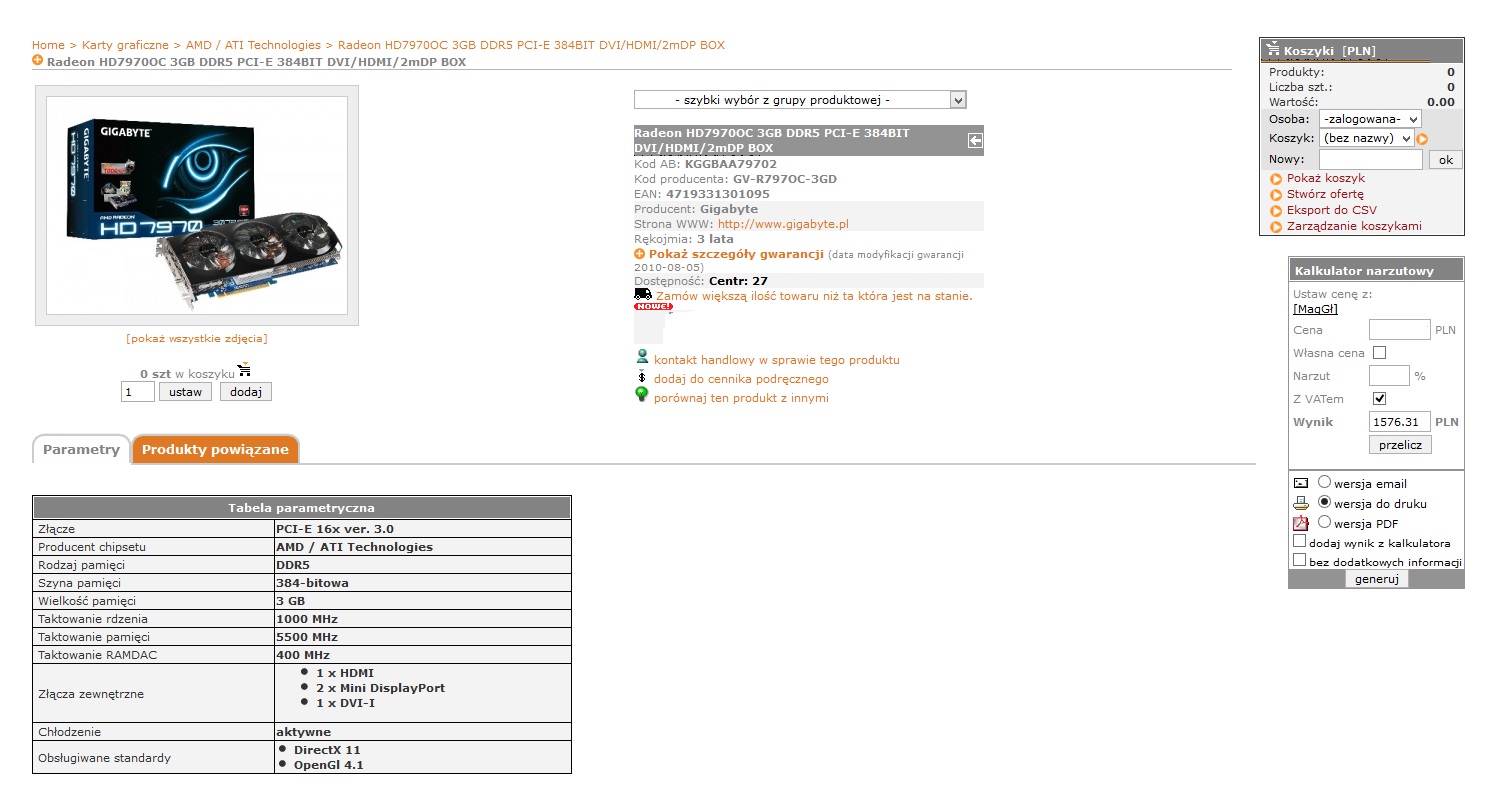Open the "Pokaż koszyk" link
1491x811 pixels.
[x=1326, y=178]
